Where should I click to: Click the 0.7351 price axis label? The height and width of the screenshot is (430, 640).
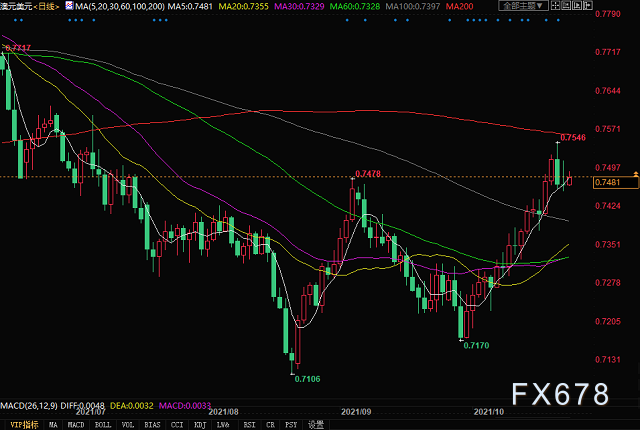608,244
